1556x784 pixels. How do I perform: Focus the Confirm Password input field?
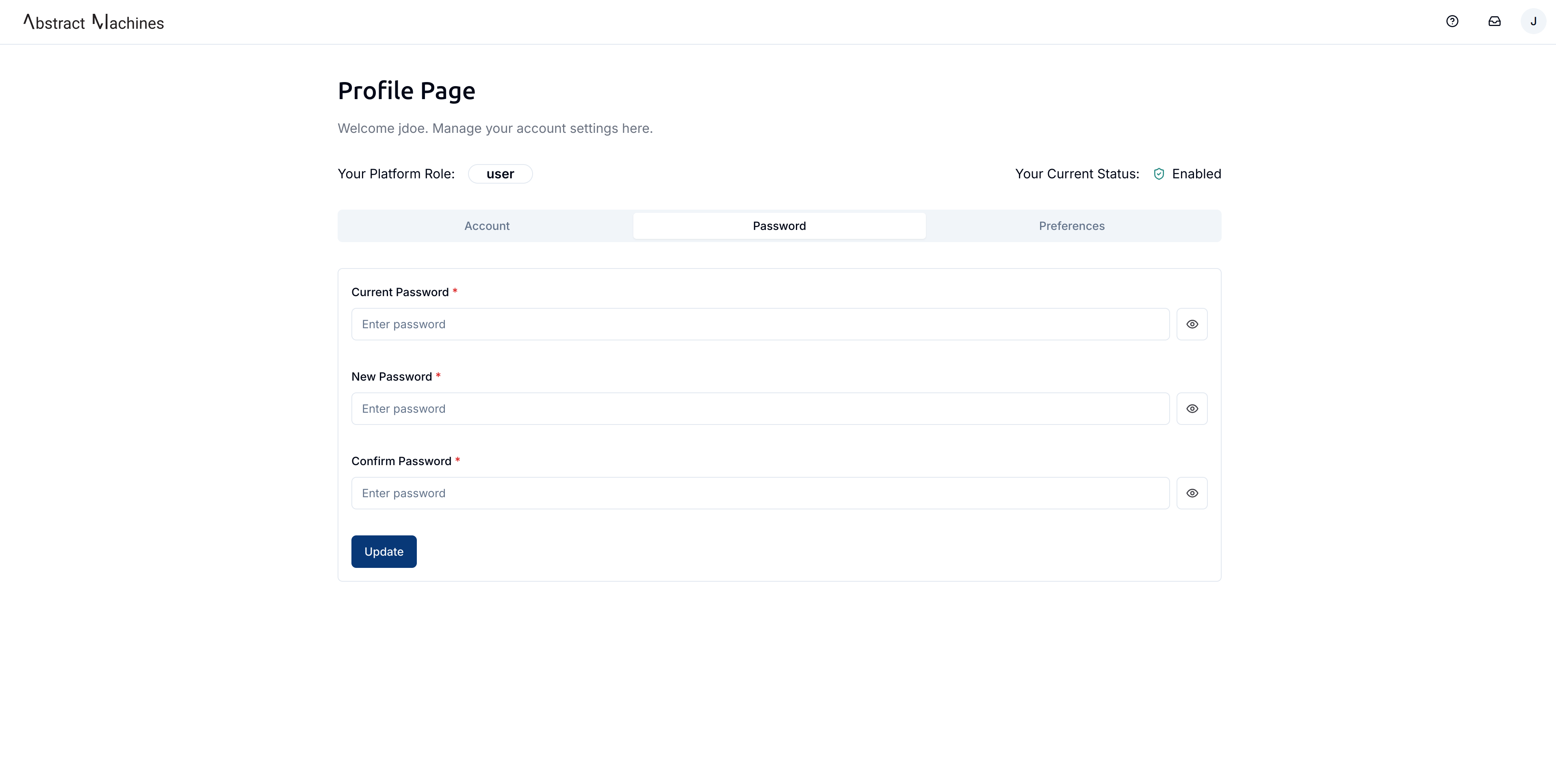click(761, 494)
